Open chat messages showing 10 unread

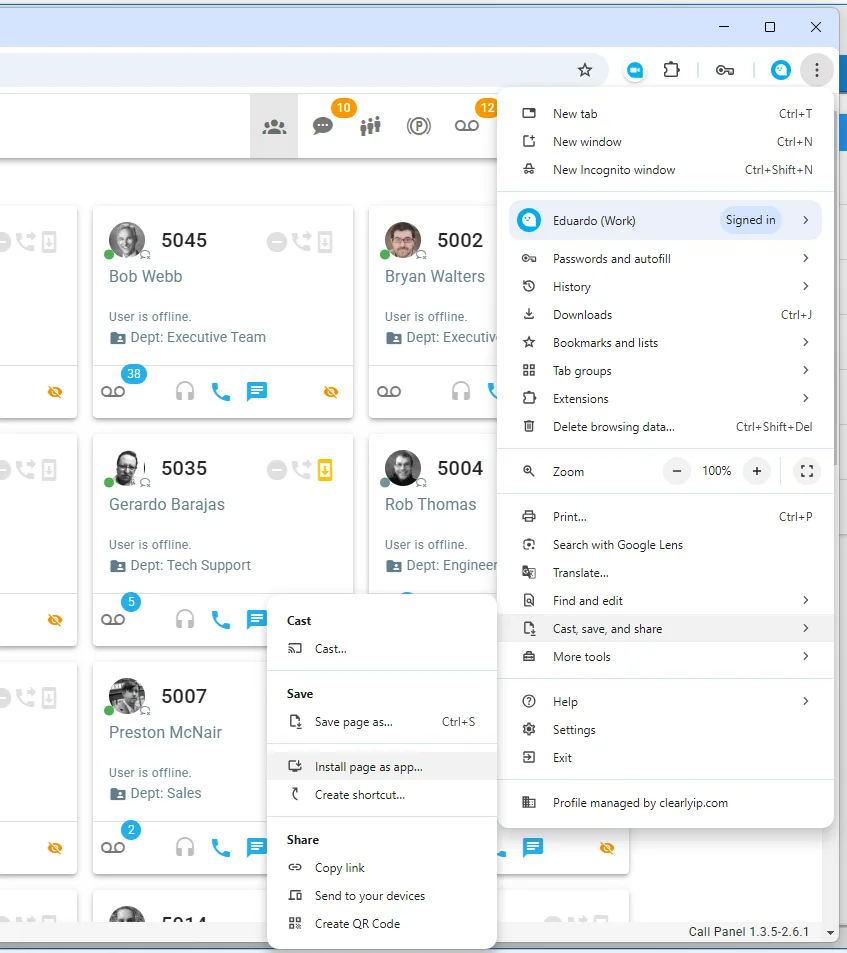coord(323,126)
